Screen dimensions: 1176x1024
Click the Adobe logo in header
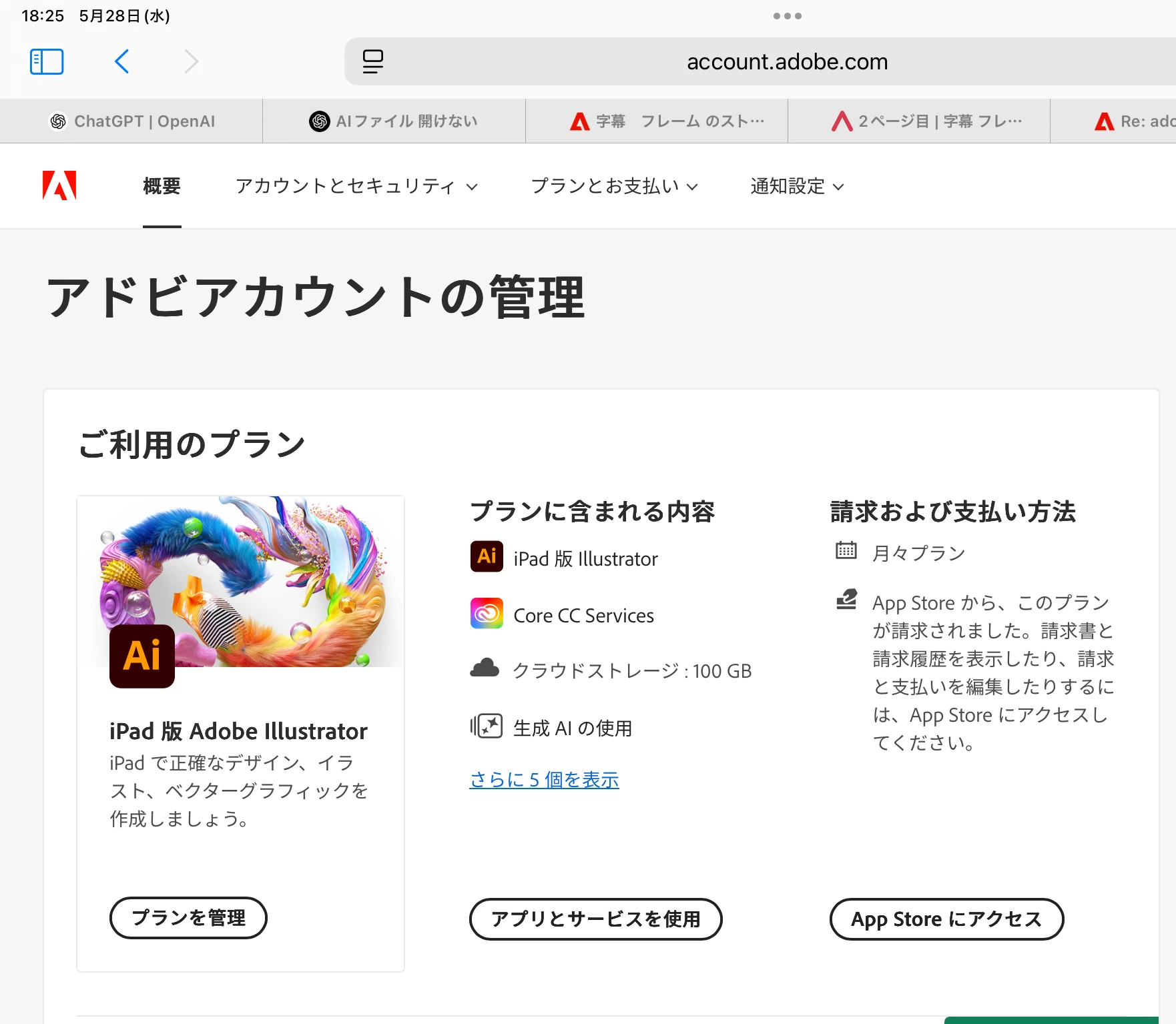point(59,185)
